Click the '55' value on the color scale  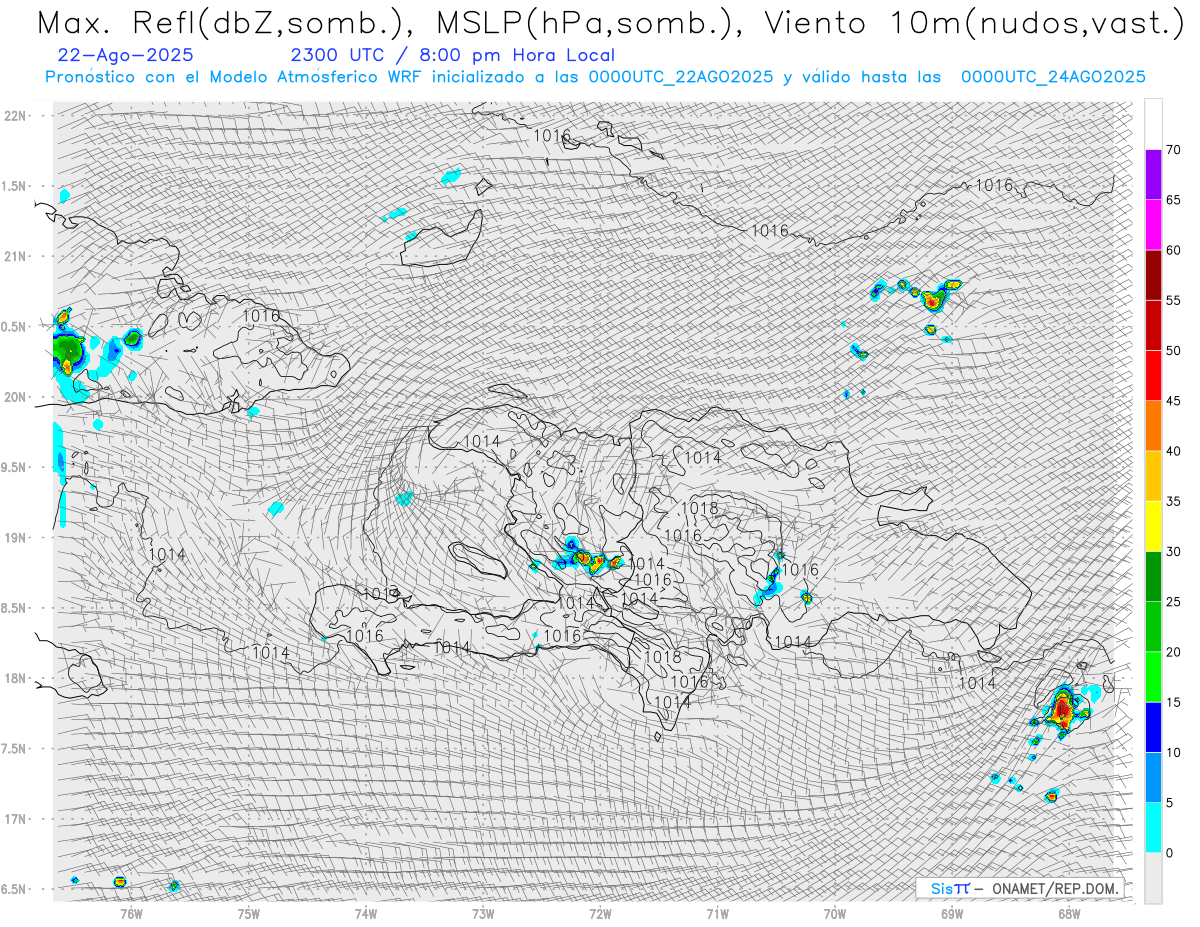tap(1174, 300)
